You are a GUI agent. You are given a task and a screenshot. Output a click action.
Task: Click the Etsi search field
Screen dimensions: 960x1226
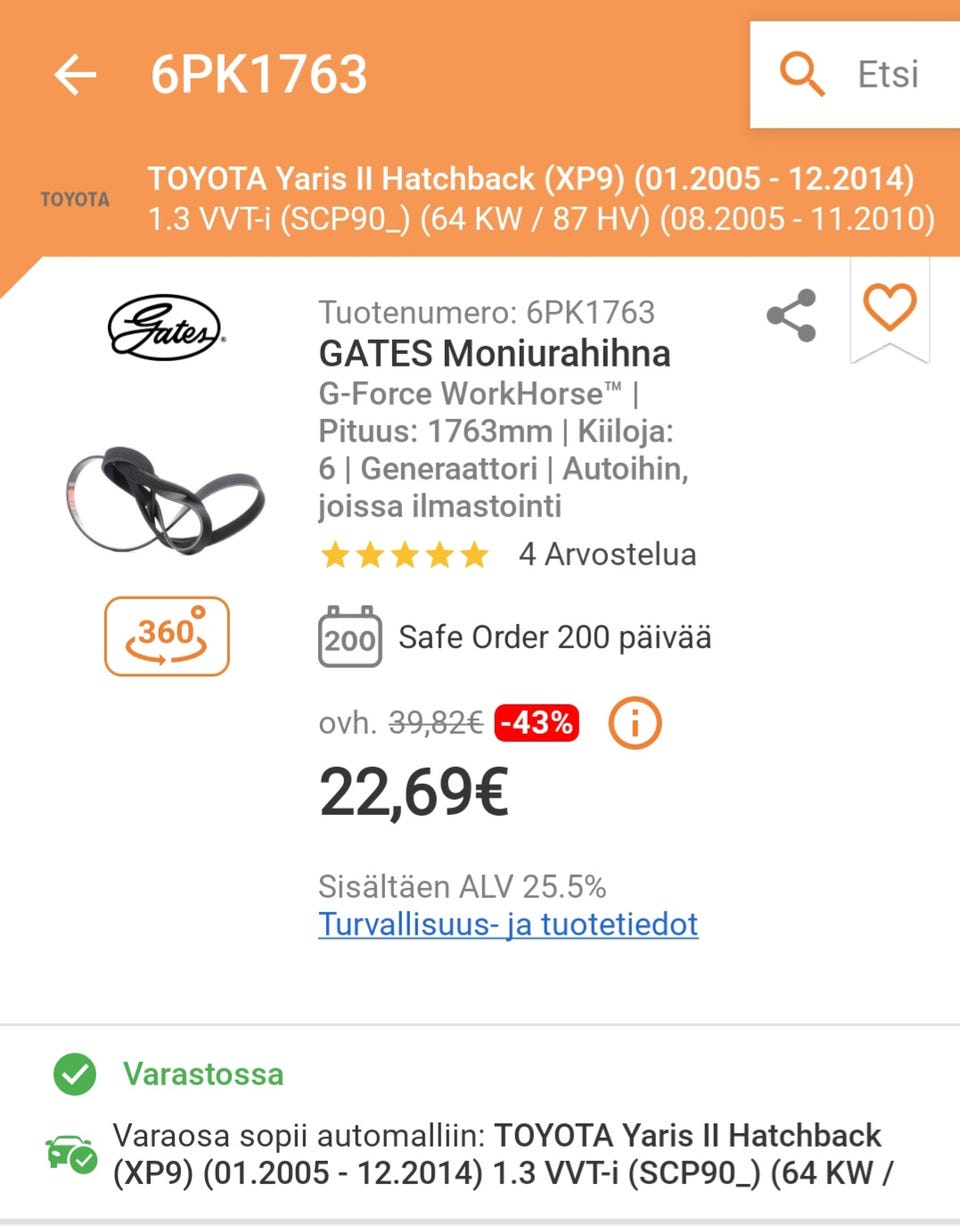click(855, 74)
